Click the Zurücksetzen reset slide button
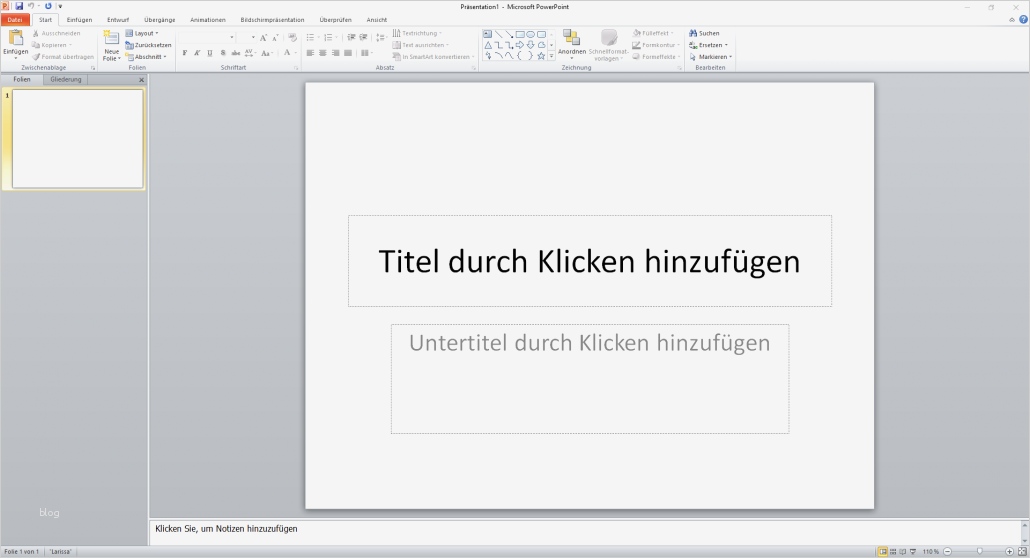 click(x=148, y=45)
